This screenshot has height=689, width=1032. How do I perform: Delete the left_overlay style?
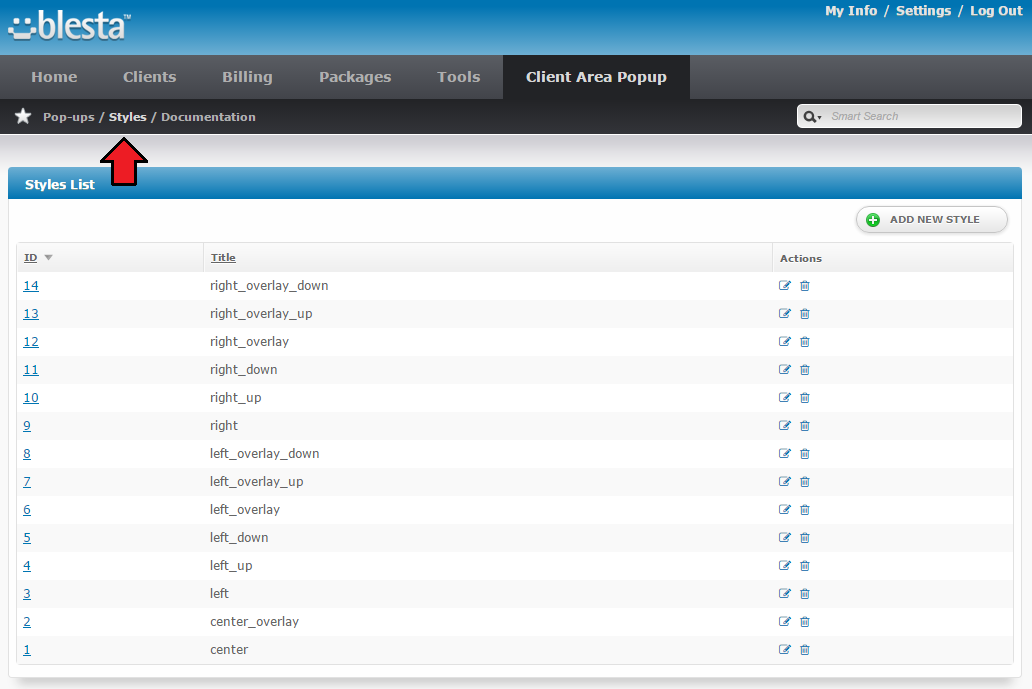[x=805, y=509]
